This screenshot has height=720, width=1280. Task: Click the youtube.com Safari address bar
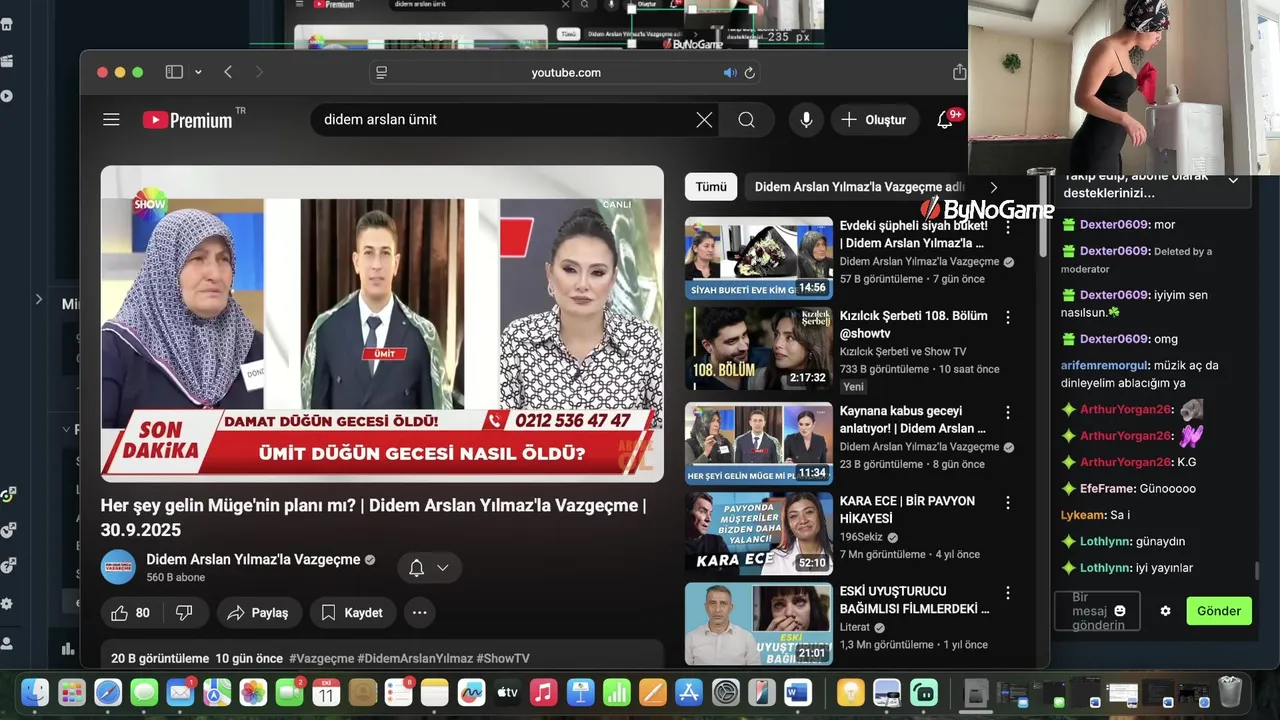566,72
